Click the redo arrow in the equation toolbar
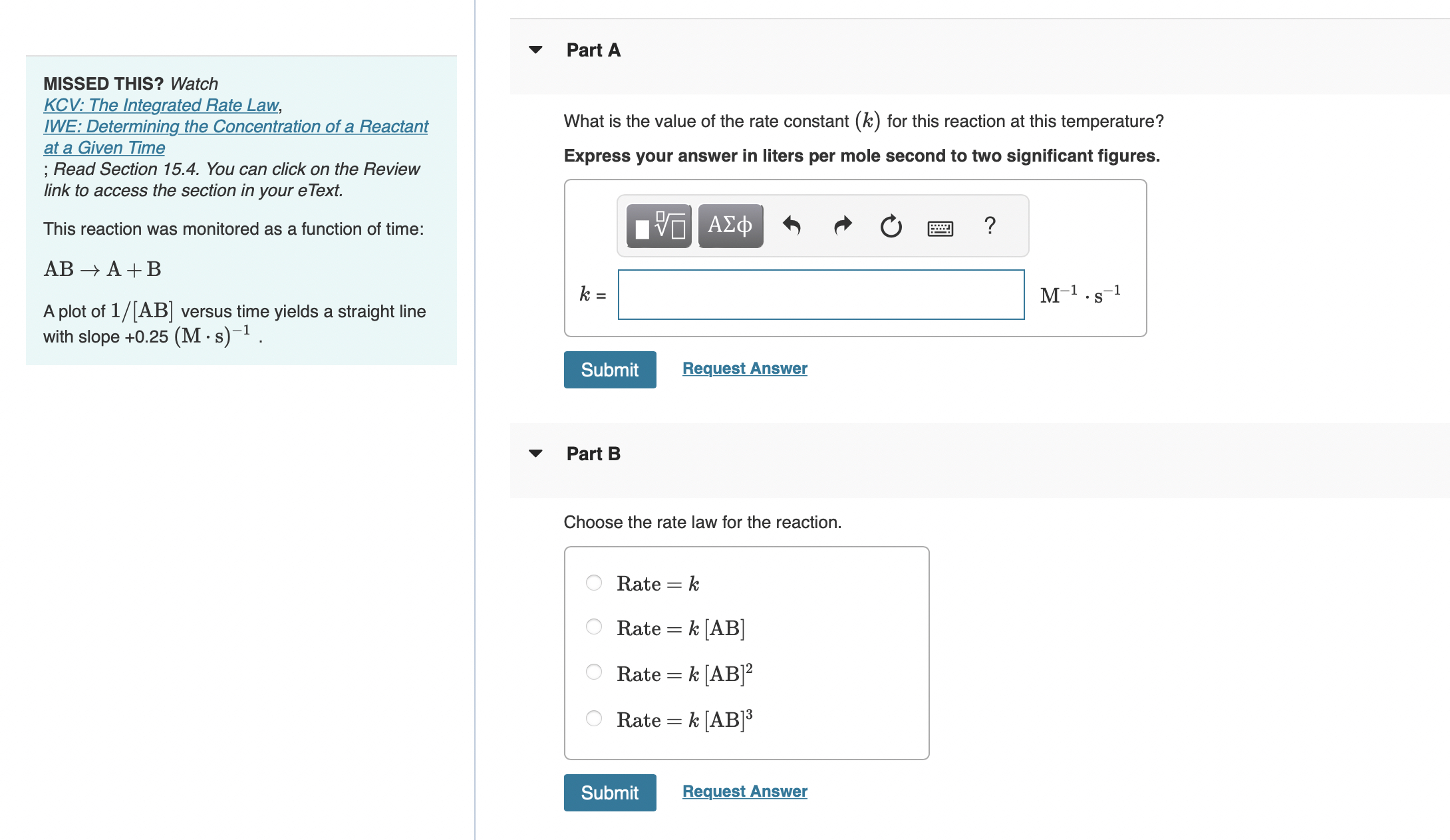Image resolution: width=1450 pixels, height=840 pixels. [841, 226]
